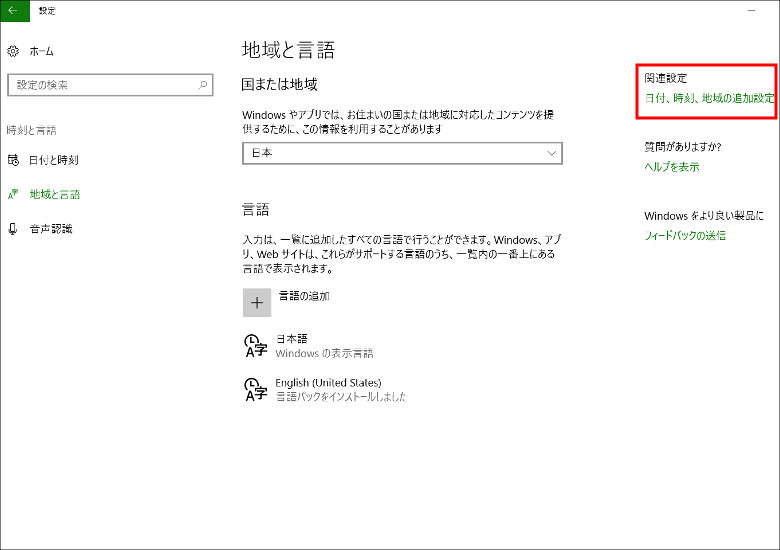Expand country list via chevron arrow
The width and height of the screenshot is (780, 550).
(551, 153)
